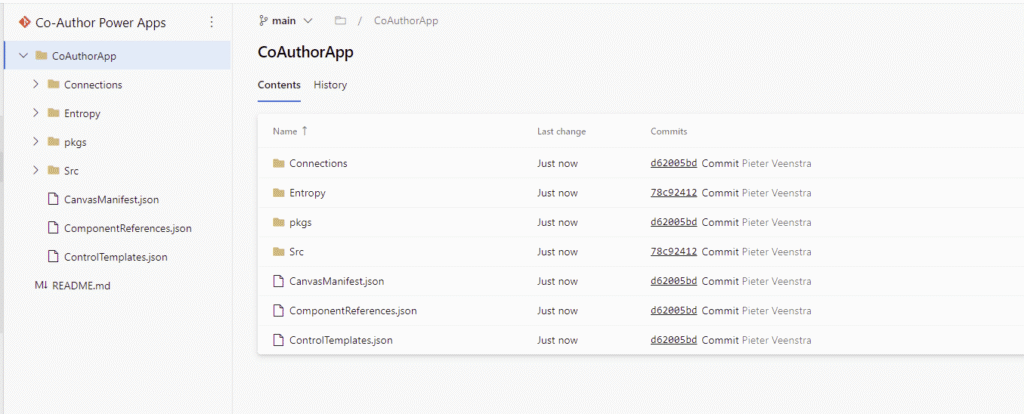Switch to the History tab

tap(330, 85)
